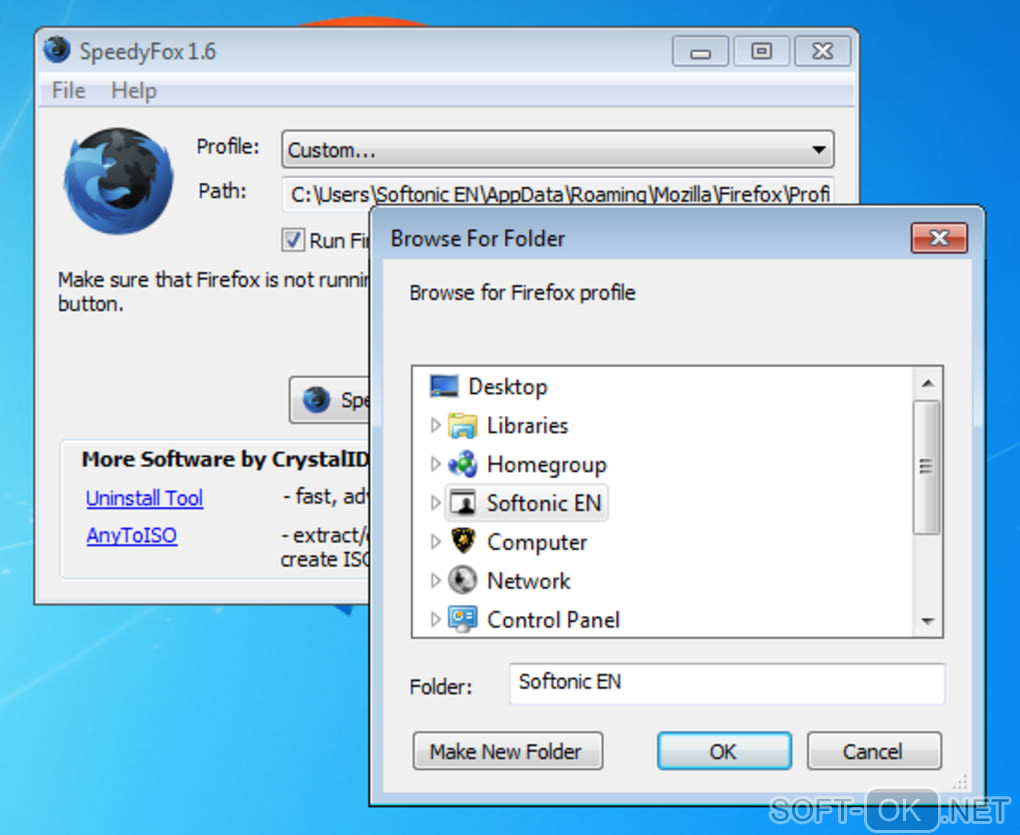Close the Browse For Folder dialog
This screenshot has width=1020, height=835.
(x=939, y=238)
